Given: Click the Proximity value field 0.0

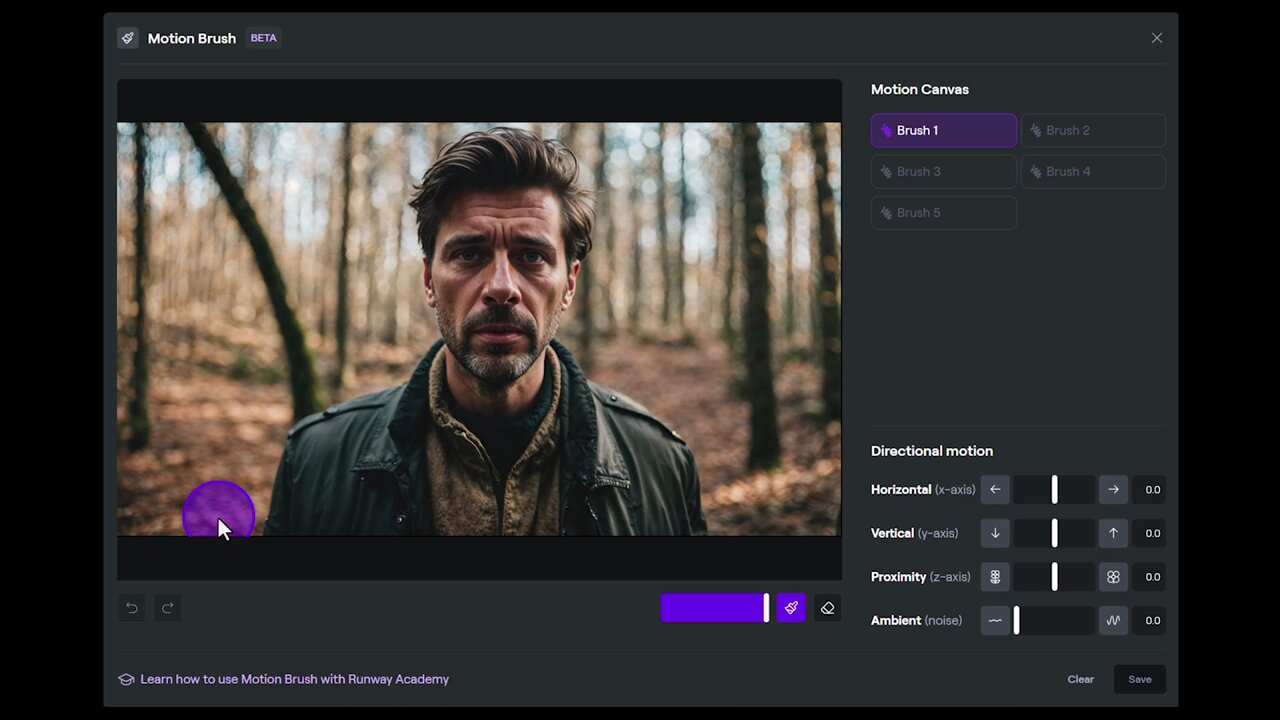Looking at the screenshot, I should [1150, 577].
